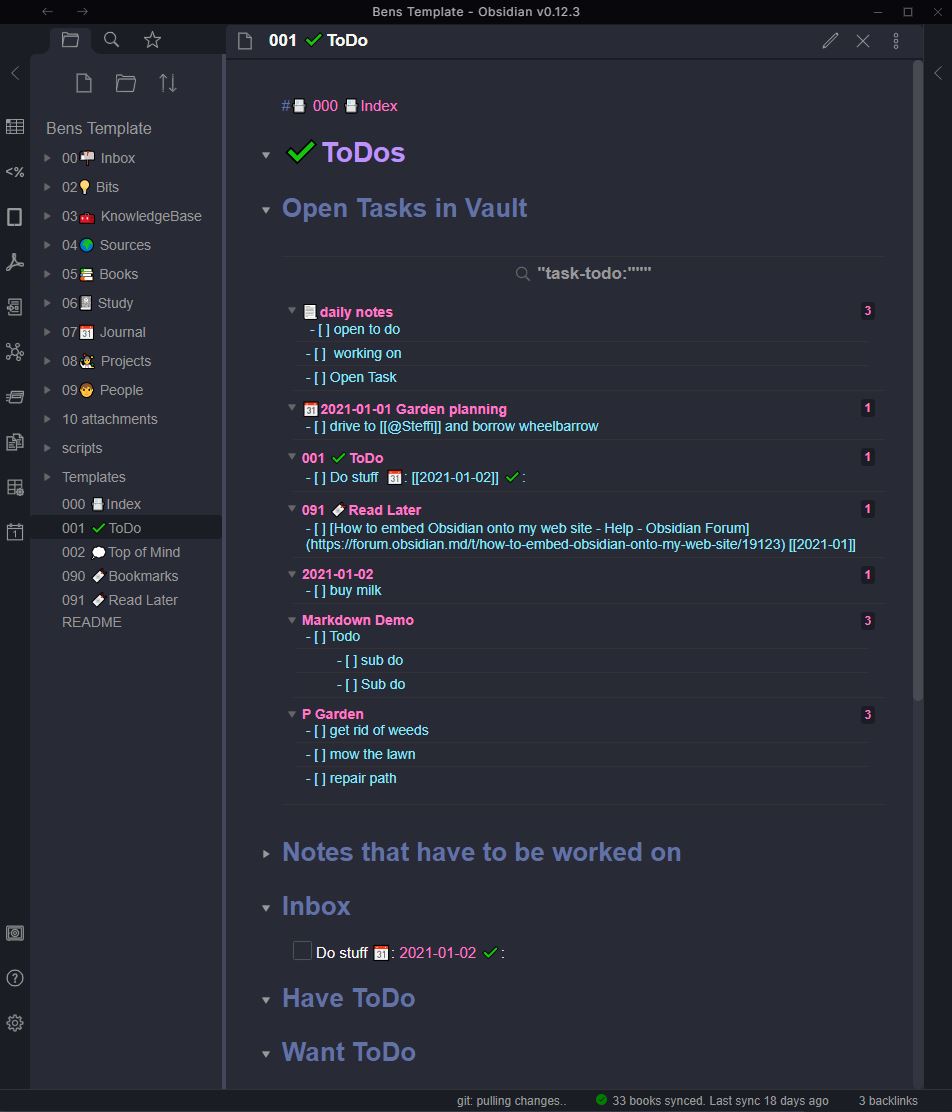Click the Settings gear icon
This screenshot has width=952, height=1112.
tap(15, 1023)
